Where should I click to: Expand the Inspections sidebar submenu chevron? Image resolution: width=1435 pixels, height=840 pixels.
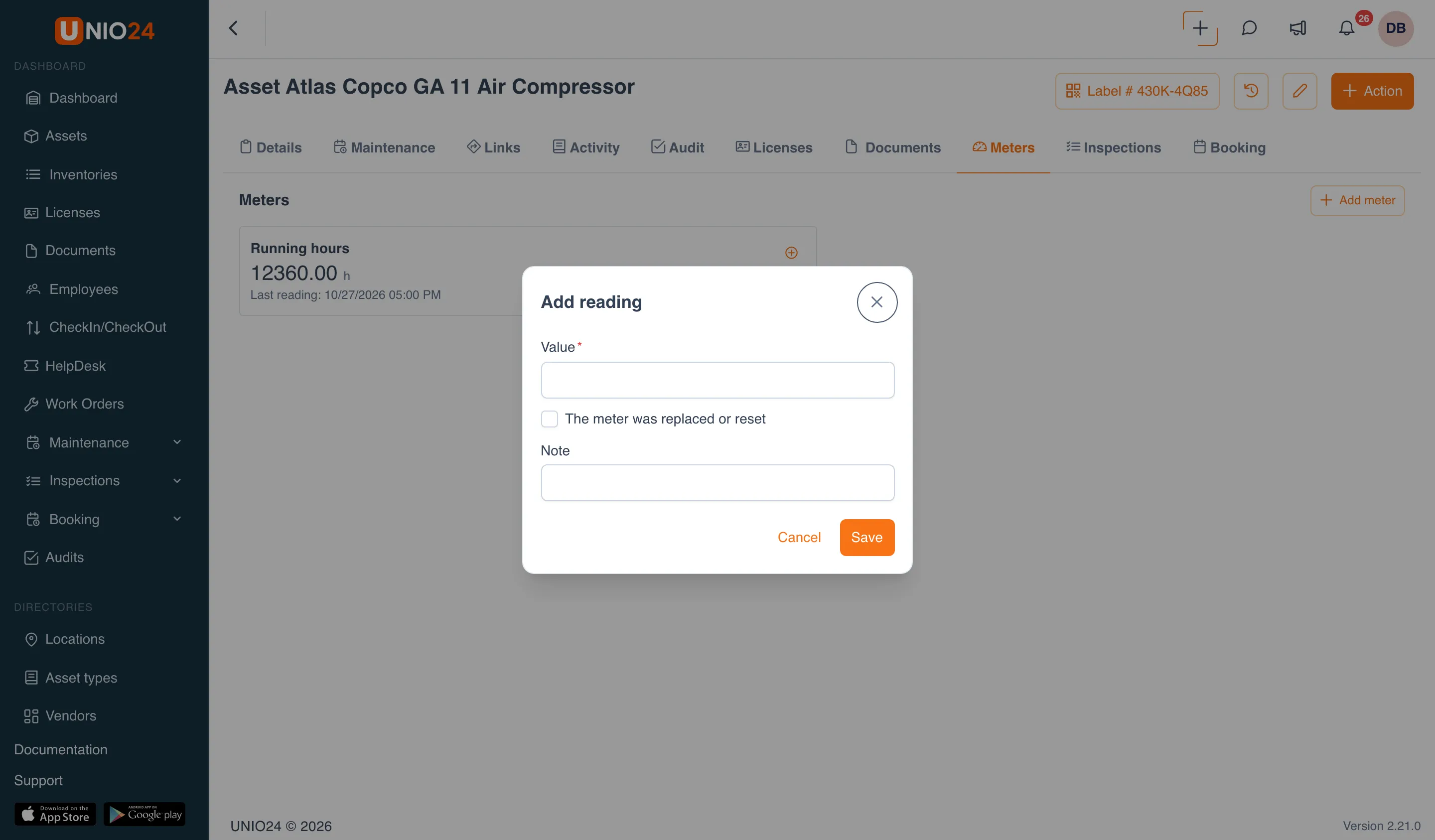click(177, 481)
